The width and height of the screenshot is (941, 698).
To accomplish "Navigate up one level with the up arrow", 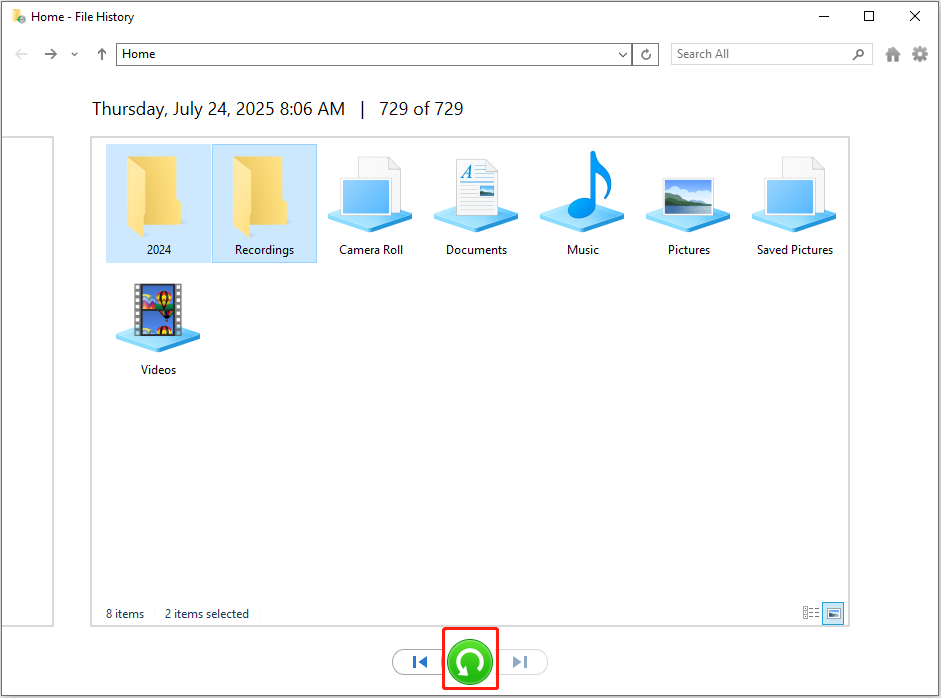I will pos(100,54).
